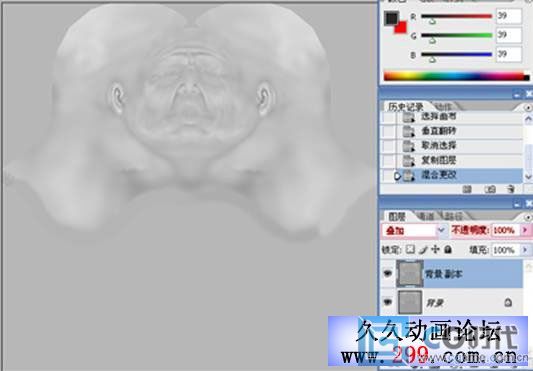
Task: Minimize the Layers panel group
Action: pyautogui.click(x=517, y=204)
